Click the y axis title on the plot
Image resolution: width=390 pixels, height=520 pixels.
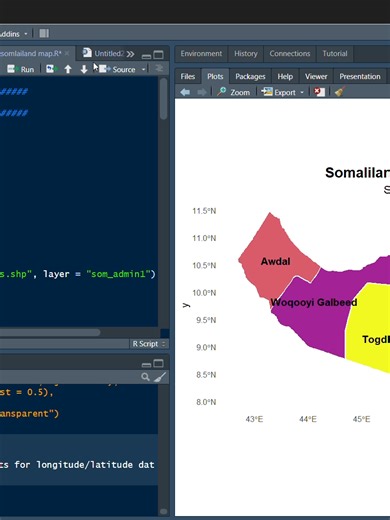186,305
